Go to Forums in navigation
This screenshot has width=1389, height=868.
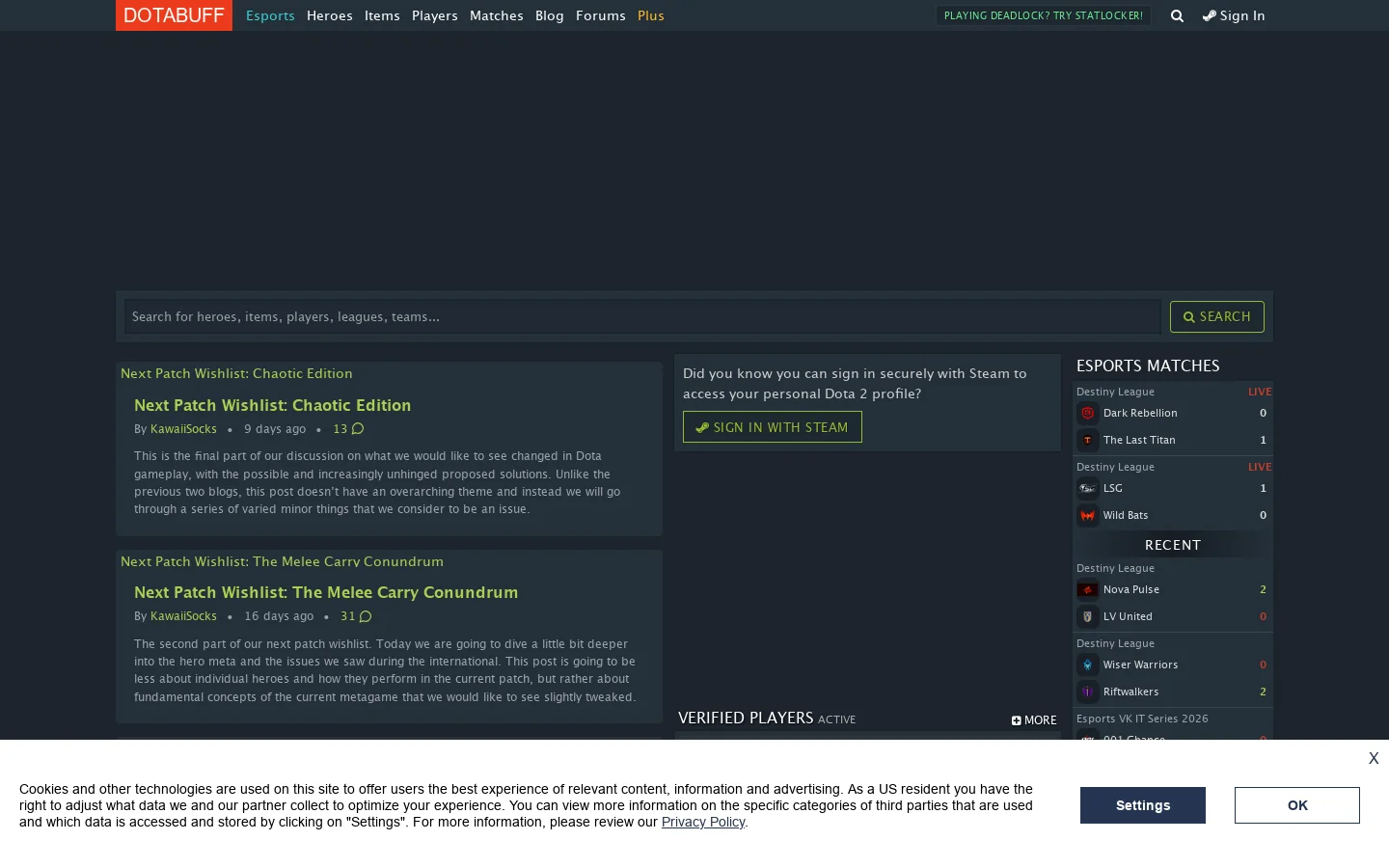coord(601,15)
